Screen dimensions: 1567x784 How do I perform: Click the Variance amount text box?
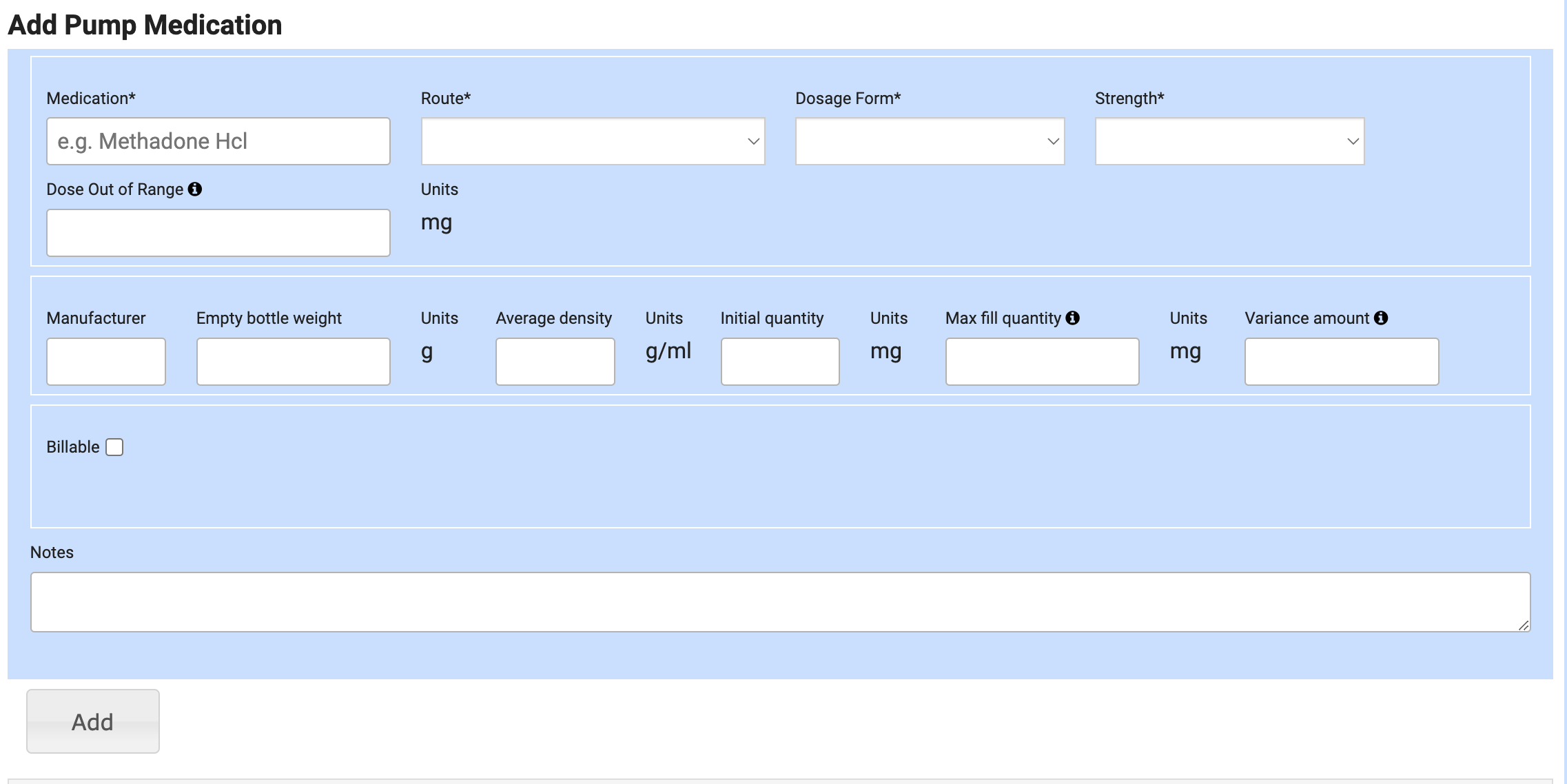click(1341, 361)
